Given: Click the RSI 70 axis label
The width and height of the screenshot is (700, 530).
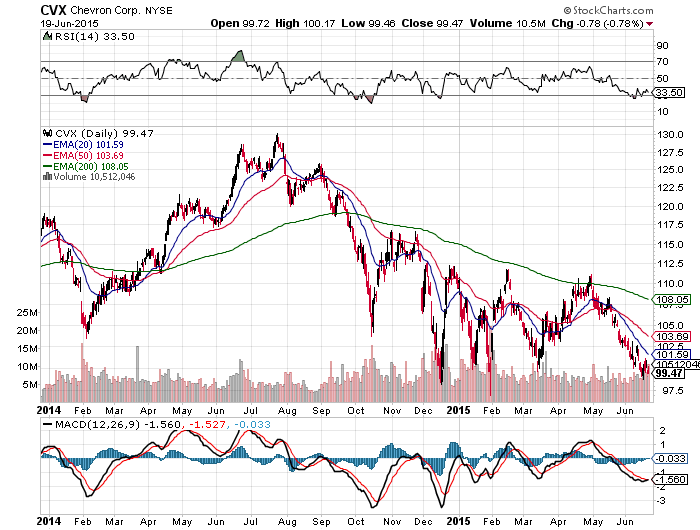Looking at the screenshot, I should click(x=662, y=62).
